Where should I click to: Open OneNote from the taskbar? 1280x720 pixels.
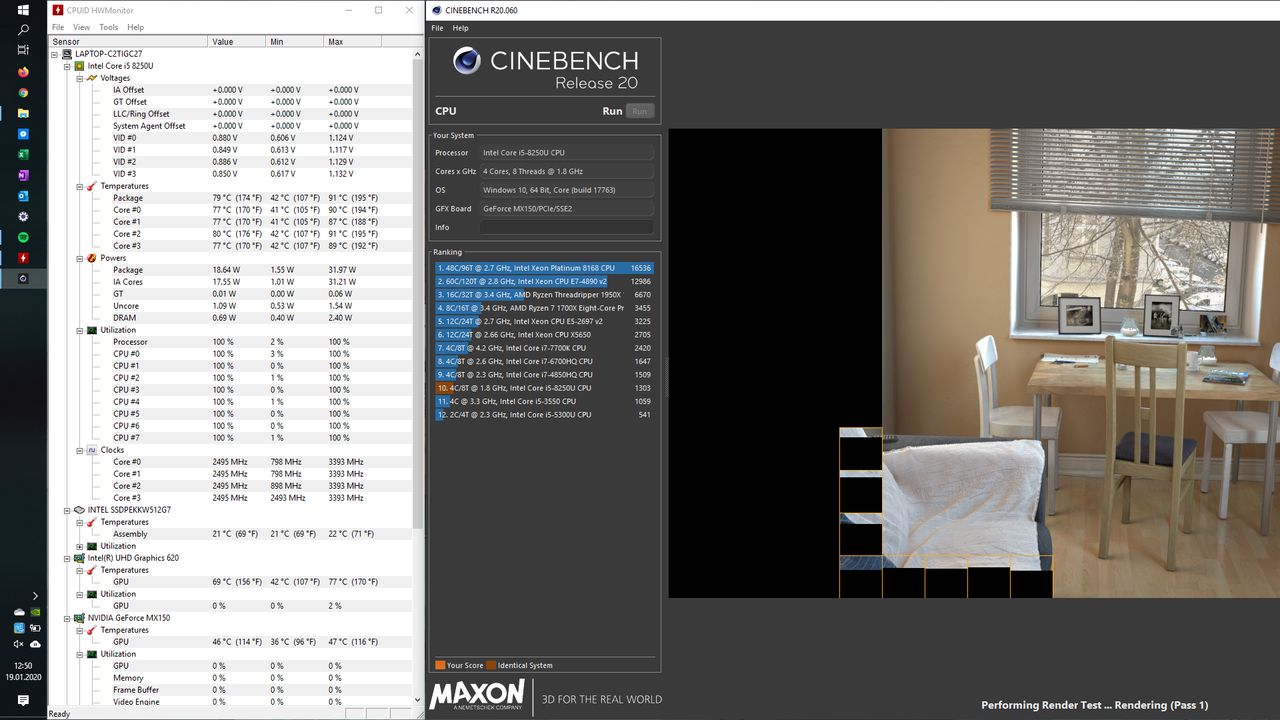pos(23,175)
